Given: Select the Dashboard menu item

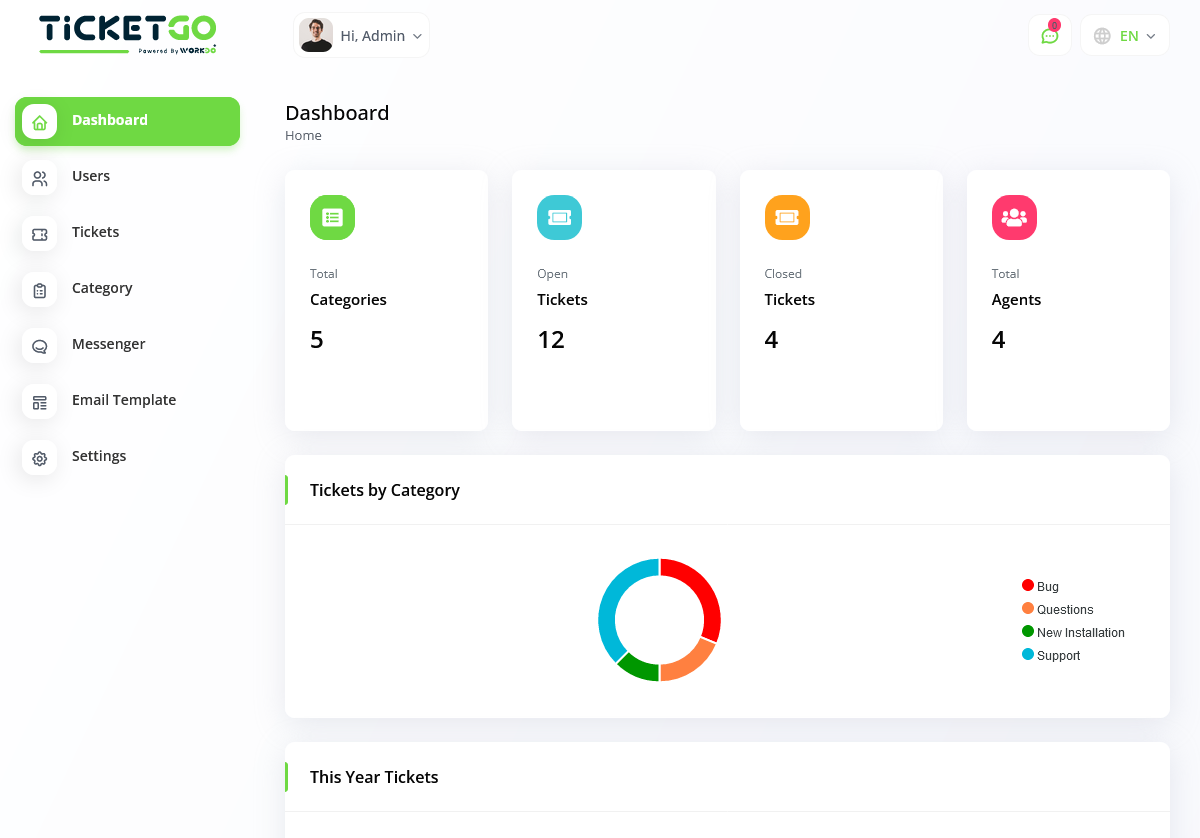Looking at the screenshot, I should click(x=127, y=121).
